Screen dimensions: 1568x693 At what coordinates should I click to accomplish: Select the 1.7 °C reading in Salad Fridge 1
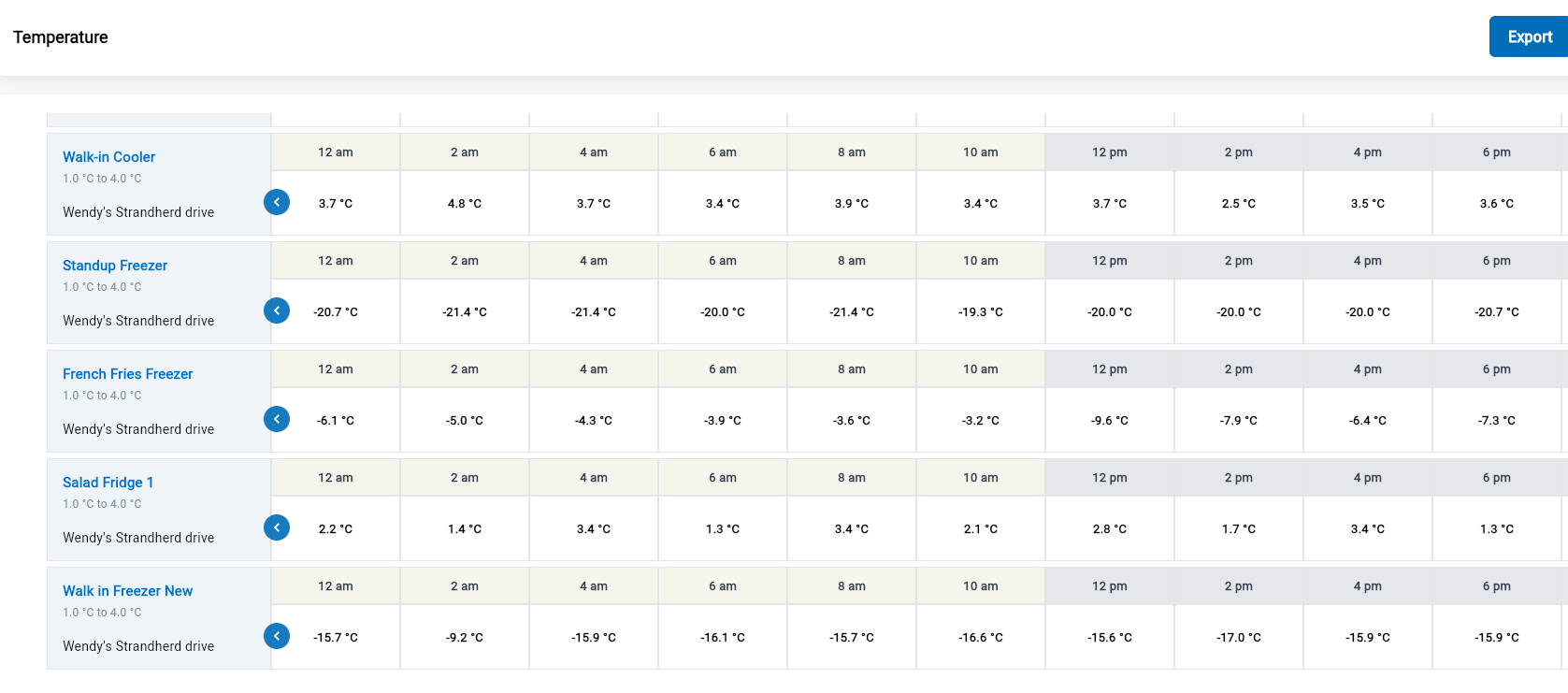pos(1239,528)
